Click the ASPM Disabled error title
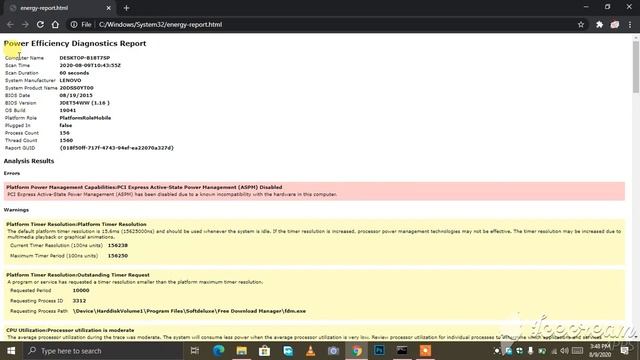Viewport: 640px width, 360px height. 144,187
